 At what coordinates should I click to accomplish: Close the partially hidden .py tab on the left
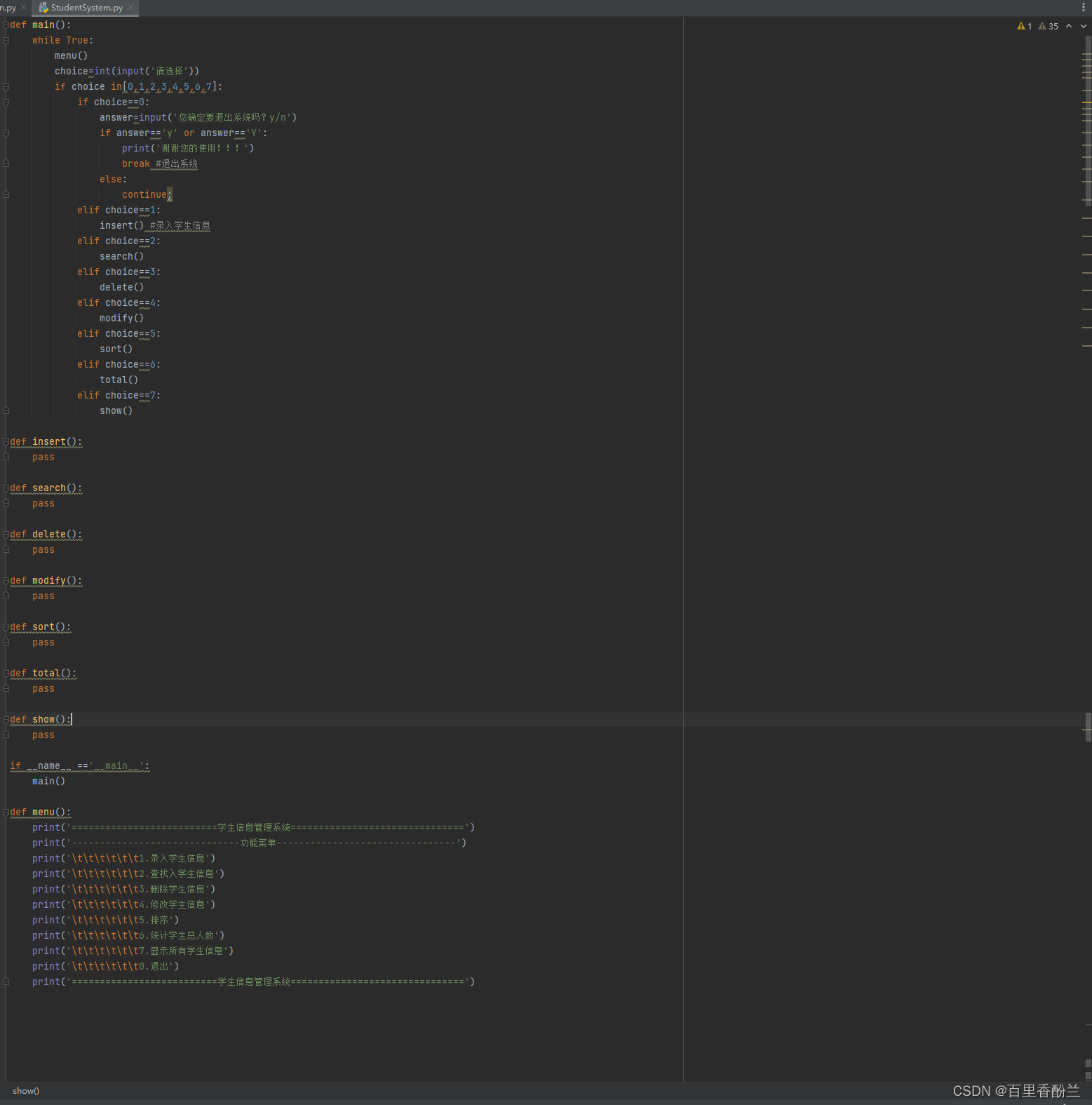(24, 7)
